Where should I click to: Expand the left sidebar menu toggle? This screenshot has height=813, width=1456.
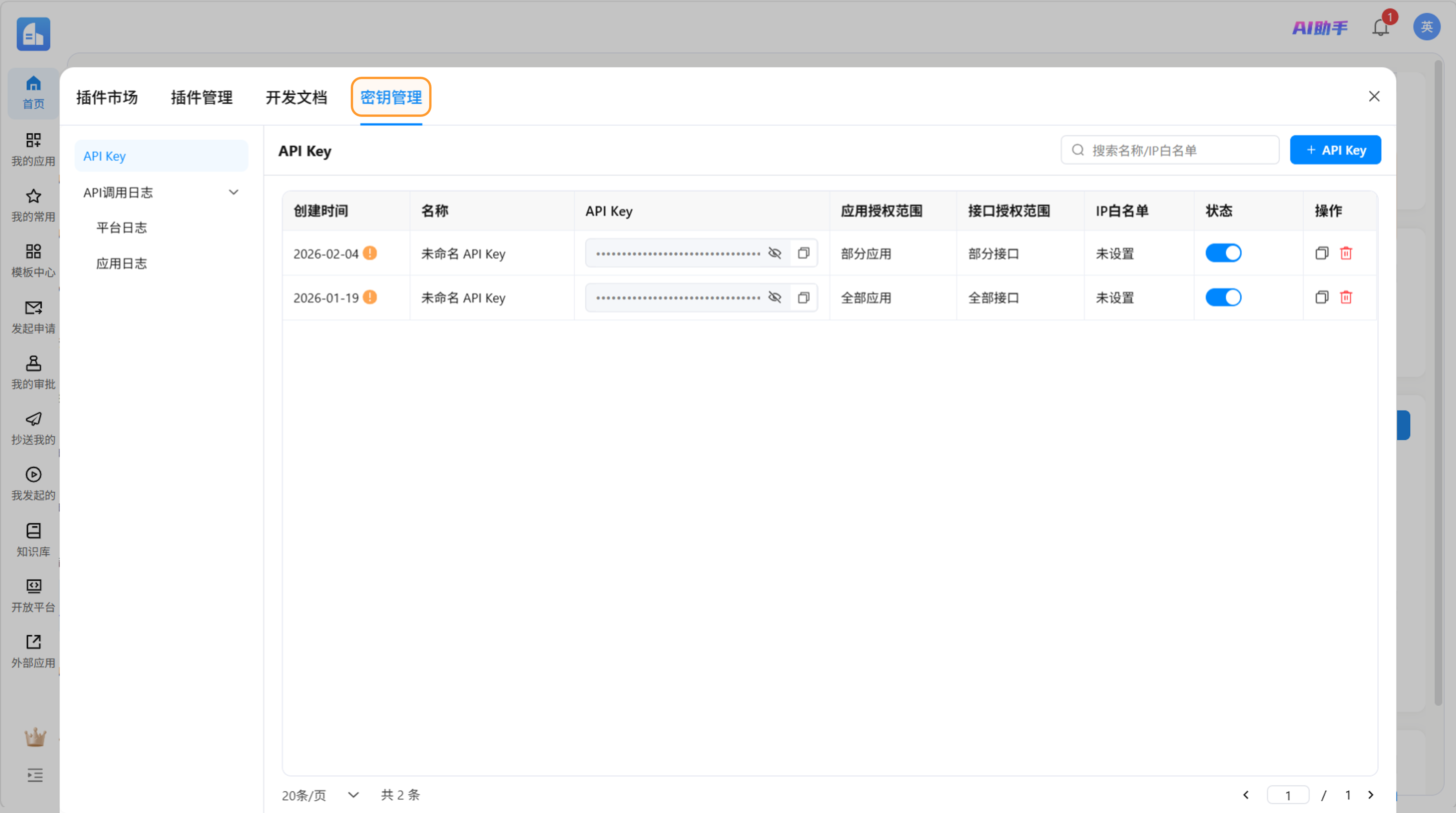tap(35, 775)
